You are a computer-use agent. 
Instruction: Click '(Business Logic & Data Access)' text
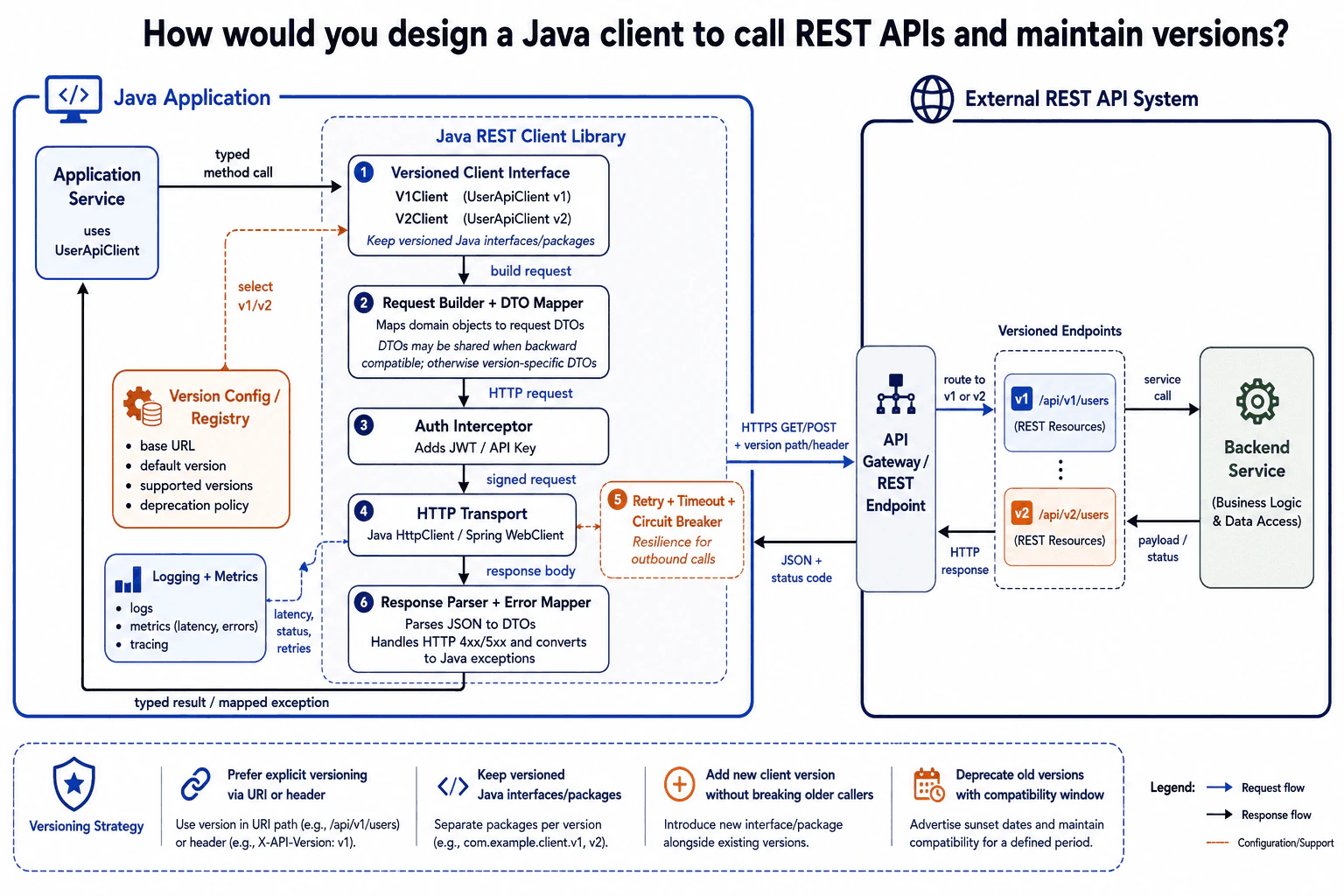point(1256,512)
